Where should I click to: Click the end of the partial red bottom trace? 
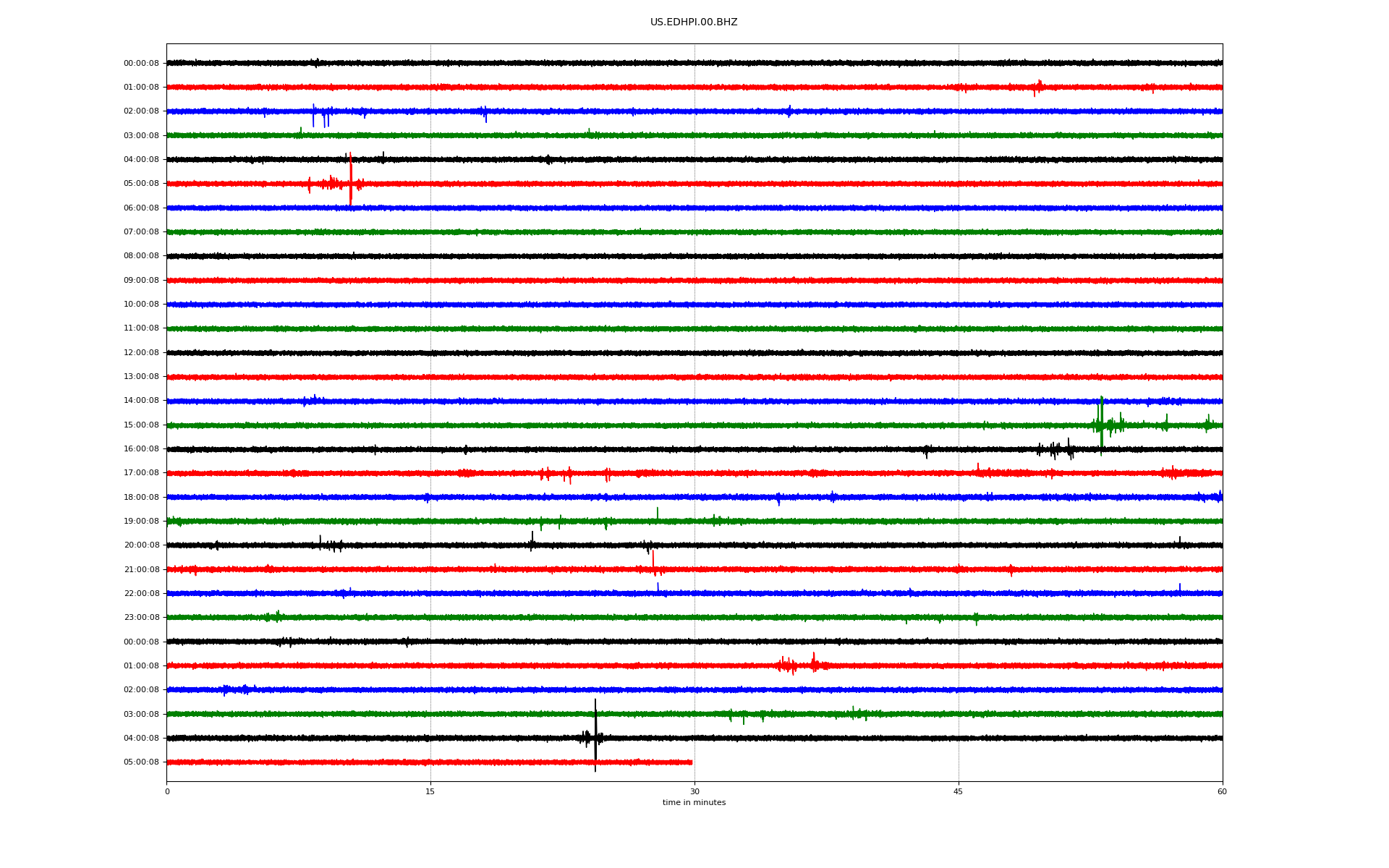tap(691, 762)
